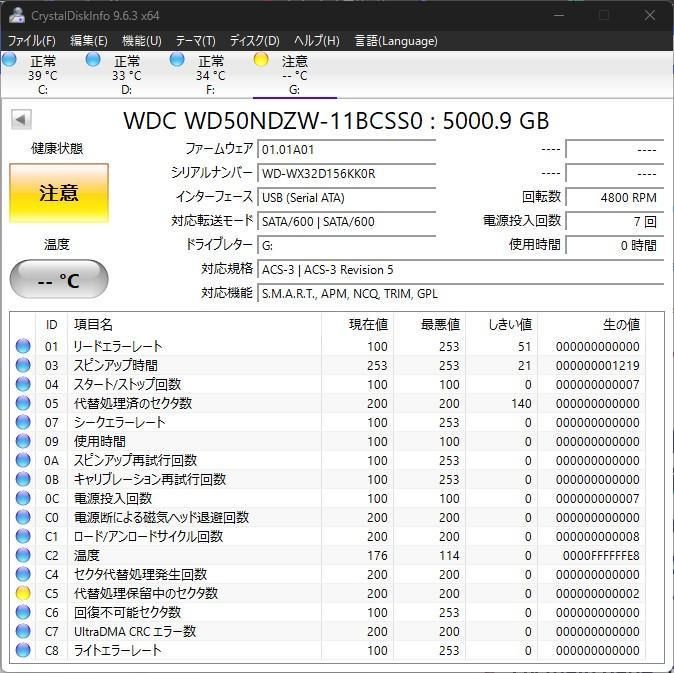The width and height of the screenshot is (674, 673).
Task: Click the serial number field
Action: [x=346, y=173]
